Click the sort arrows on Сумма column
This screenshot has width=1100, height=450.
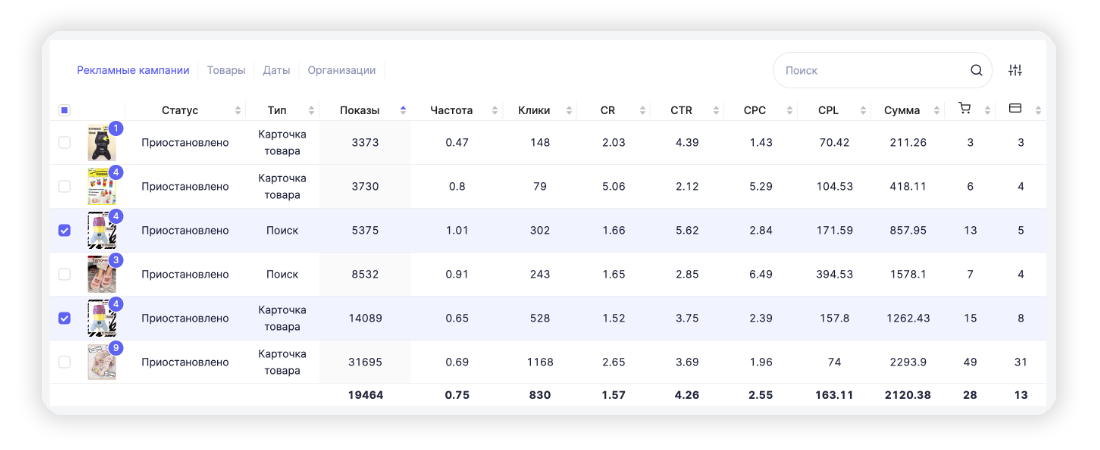pos(935,110)
